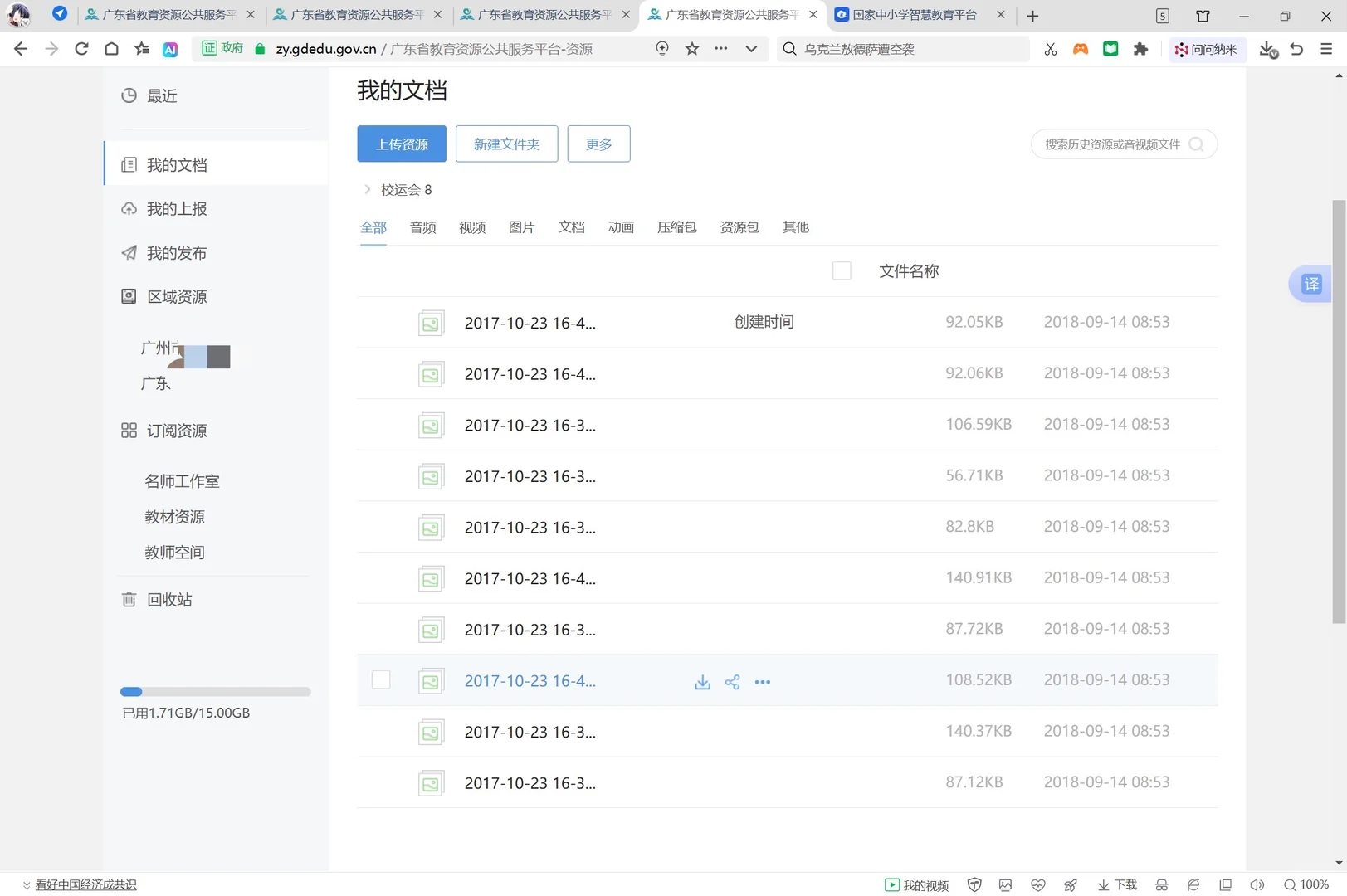The width and height of the screenshot is (1347, 896).
Task: Expand the 校运会 8 breadcrumb chevron
Action: pyautogui.click(x=367, y=189)
